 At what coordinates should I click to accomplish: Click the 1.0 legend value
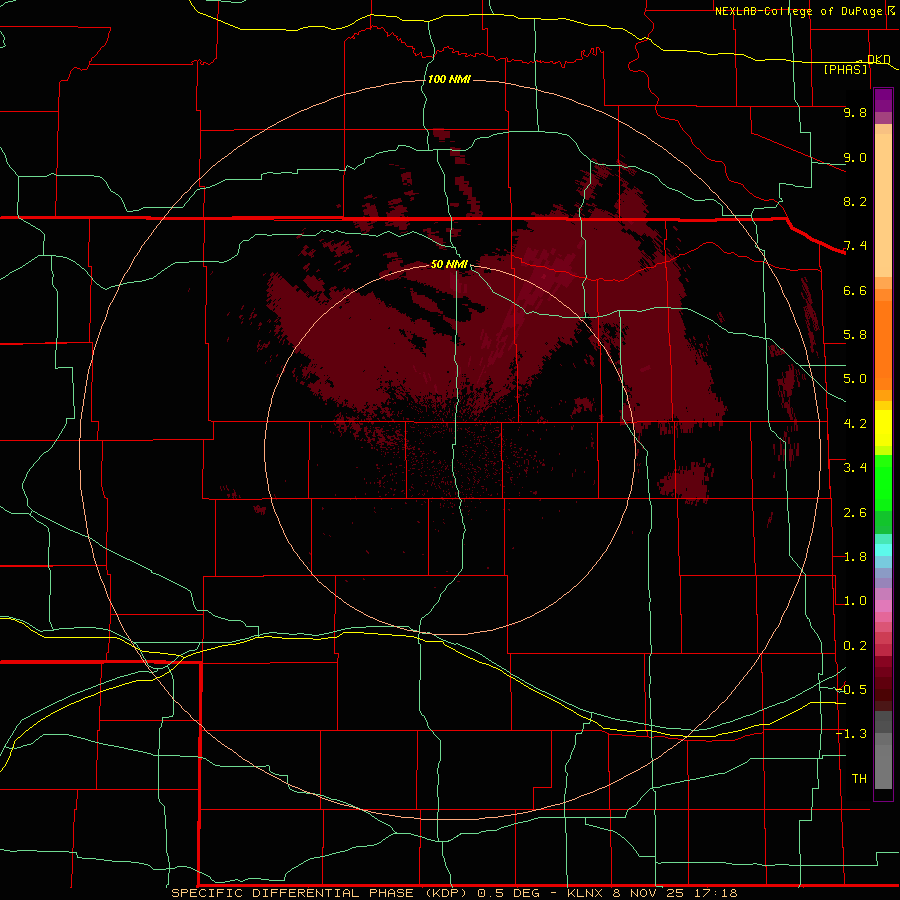coord(855,601)
